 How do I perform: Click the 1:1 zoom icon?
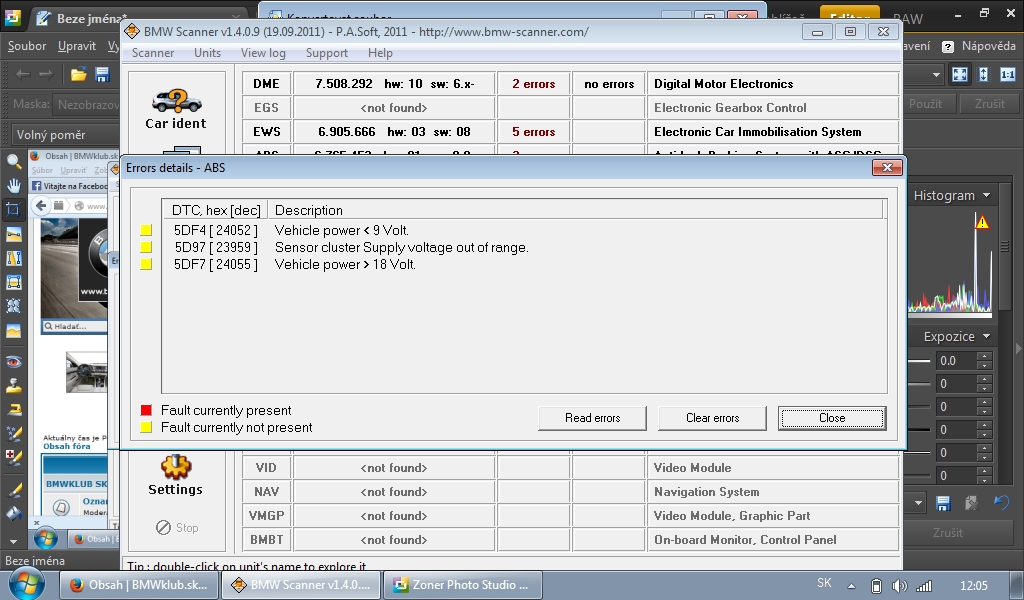coord(1007,75)
